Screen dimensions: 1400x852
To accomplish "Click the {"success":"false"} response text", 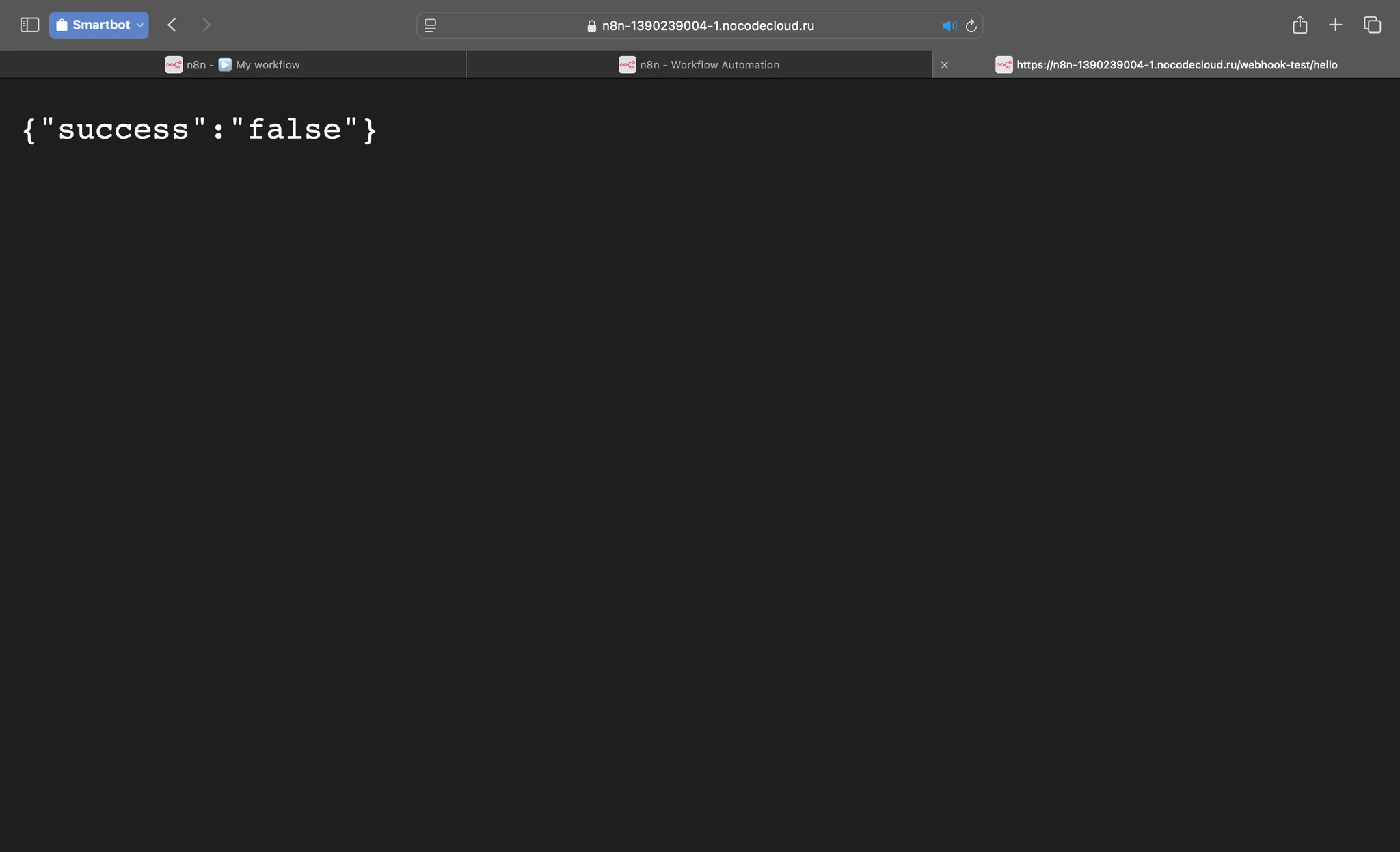I will (200, 130).
